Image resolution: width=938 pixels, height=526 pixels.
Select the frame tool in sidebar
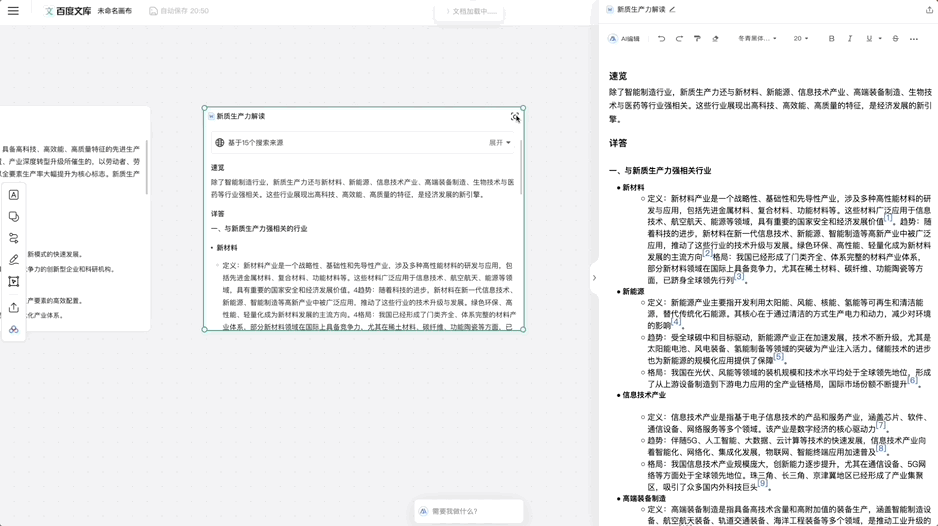[14, 282]
